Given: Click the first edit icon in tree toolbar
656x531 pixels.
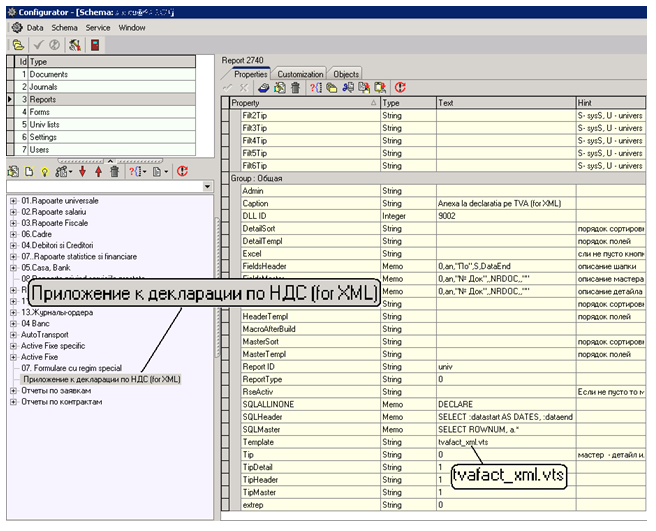Looking at the screenshot, I should point(13,172).
